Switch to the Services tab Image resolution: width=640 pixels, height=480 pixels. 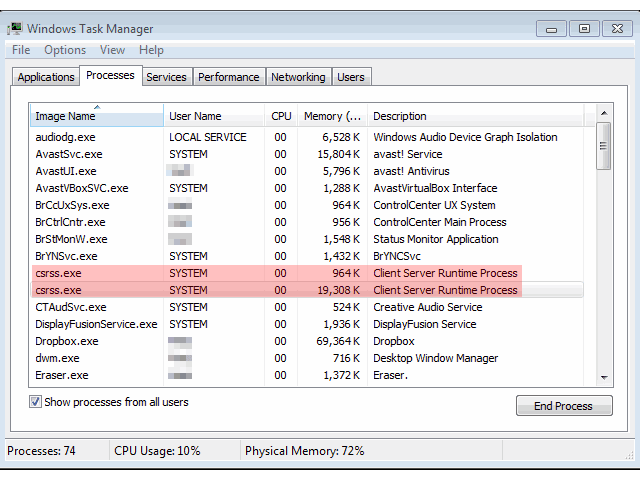coord(166,77)
